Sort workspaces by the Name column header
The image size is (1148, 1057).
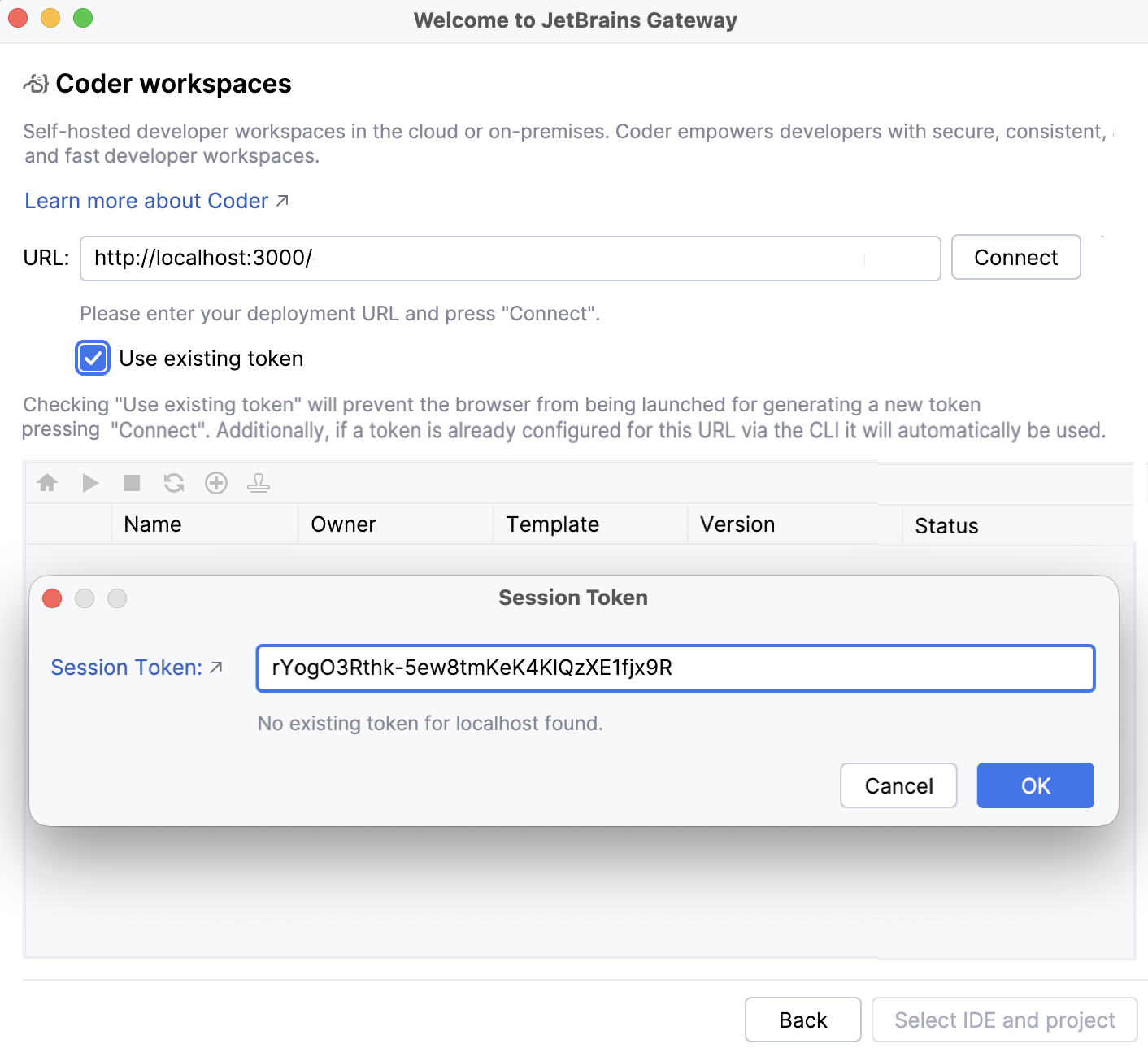click(205, 524)
